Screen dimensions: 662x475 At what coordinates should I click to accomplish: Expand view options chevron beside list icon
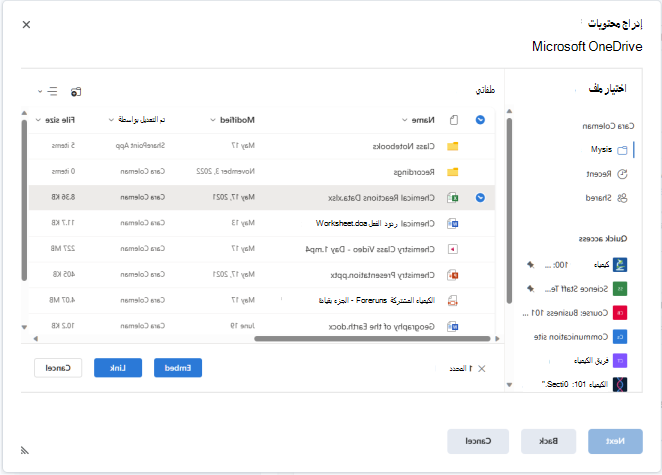pos(40,91)
